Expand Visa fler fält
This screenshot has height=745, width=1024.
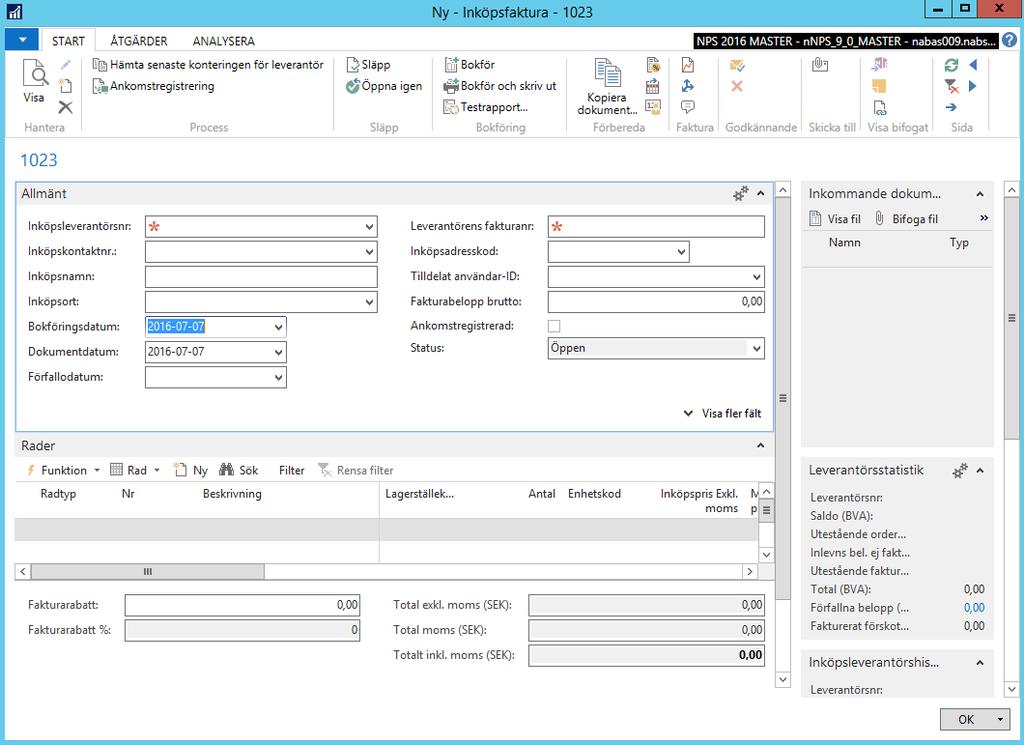pos(722,413)
